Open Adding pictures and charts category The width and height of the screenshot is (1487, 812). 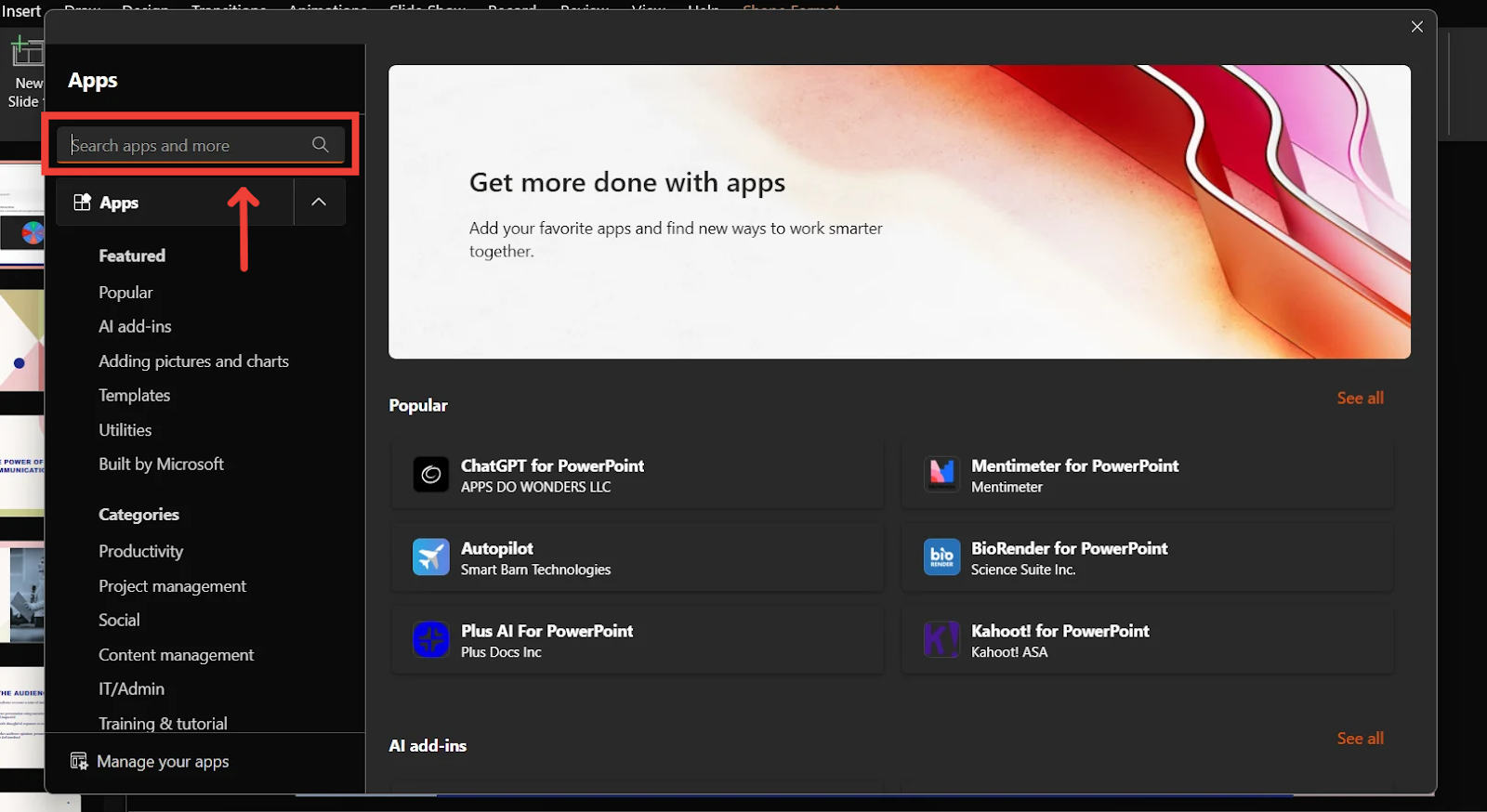193,361
